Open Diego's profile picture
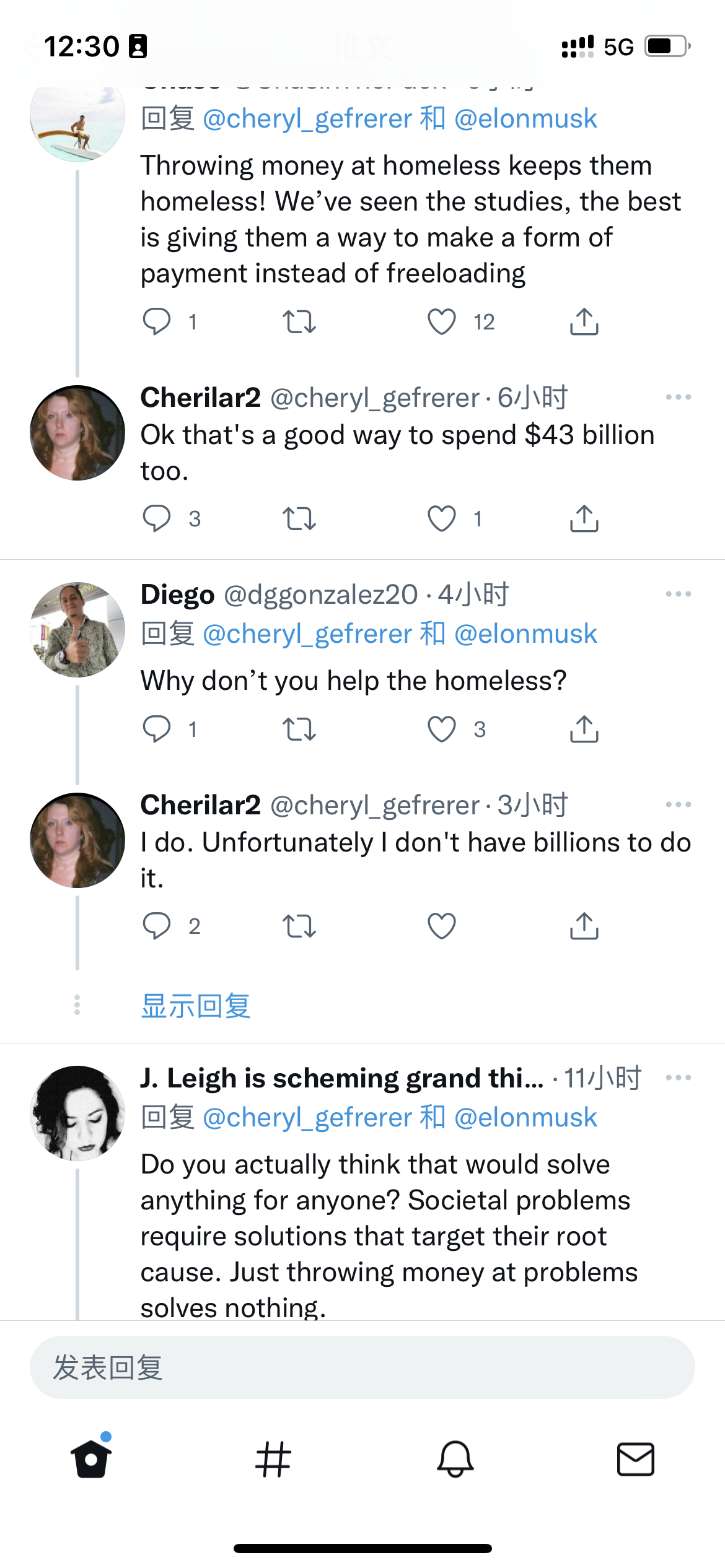The image size is (725, 1568). point(77,629)
